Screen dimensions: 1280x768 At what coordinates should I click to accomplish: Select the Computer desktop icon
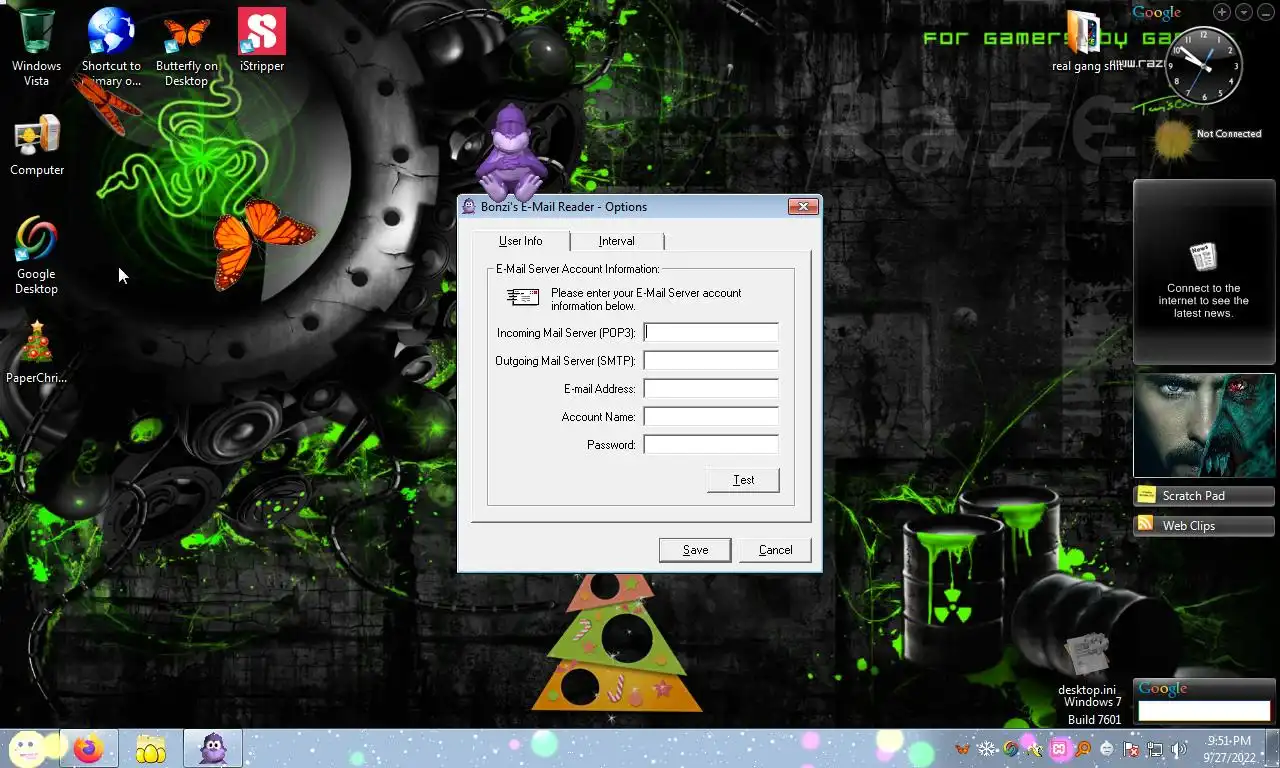pyautogui.click(x=37, y=145)
